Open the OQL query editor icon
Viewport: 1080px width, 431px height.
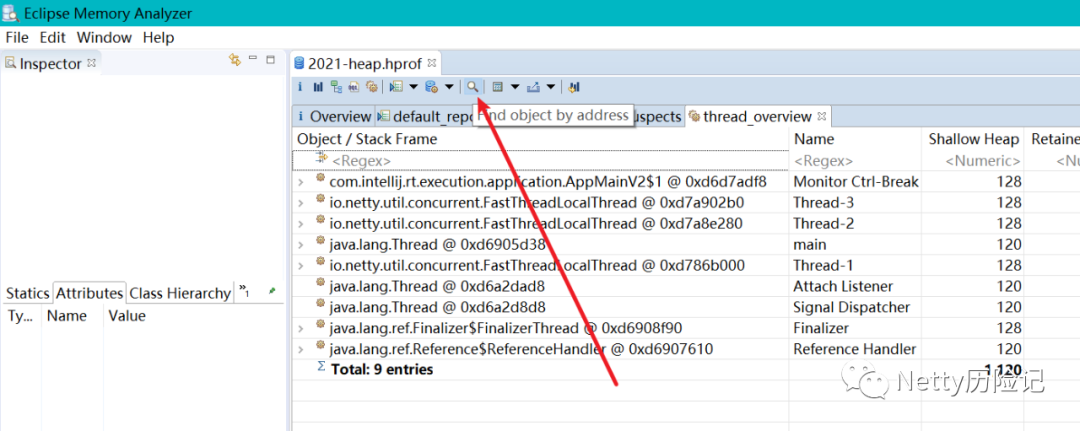tap(354, 87)
